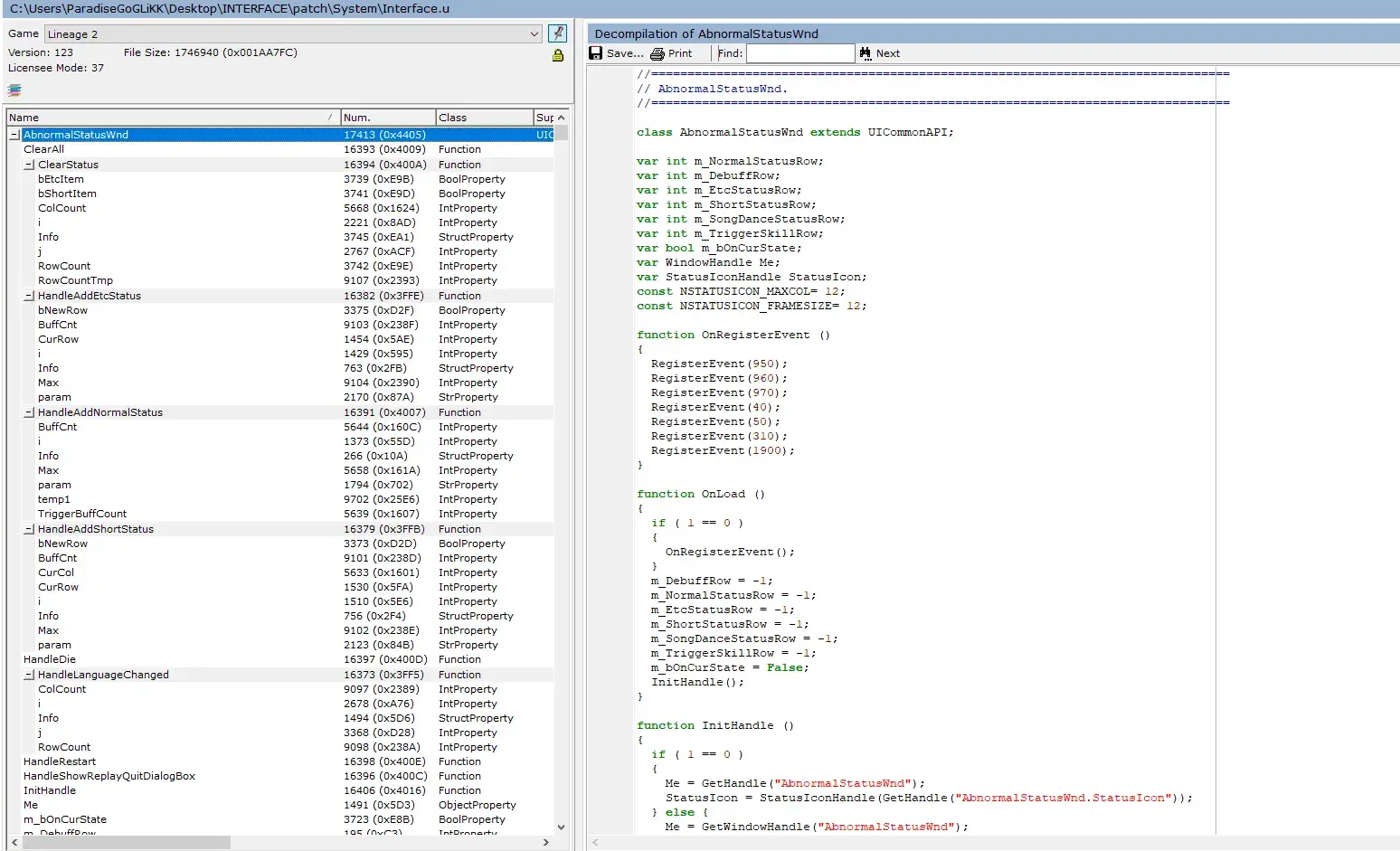Sort the tree by the Name column header
1400x851 pixels.
(x=174, y=118)
